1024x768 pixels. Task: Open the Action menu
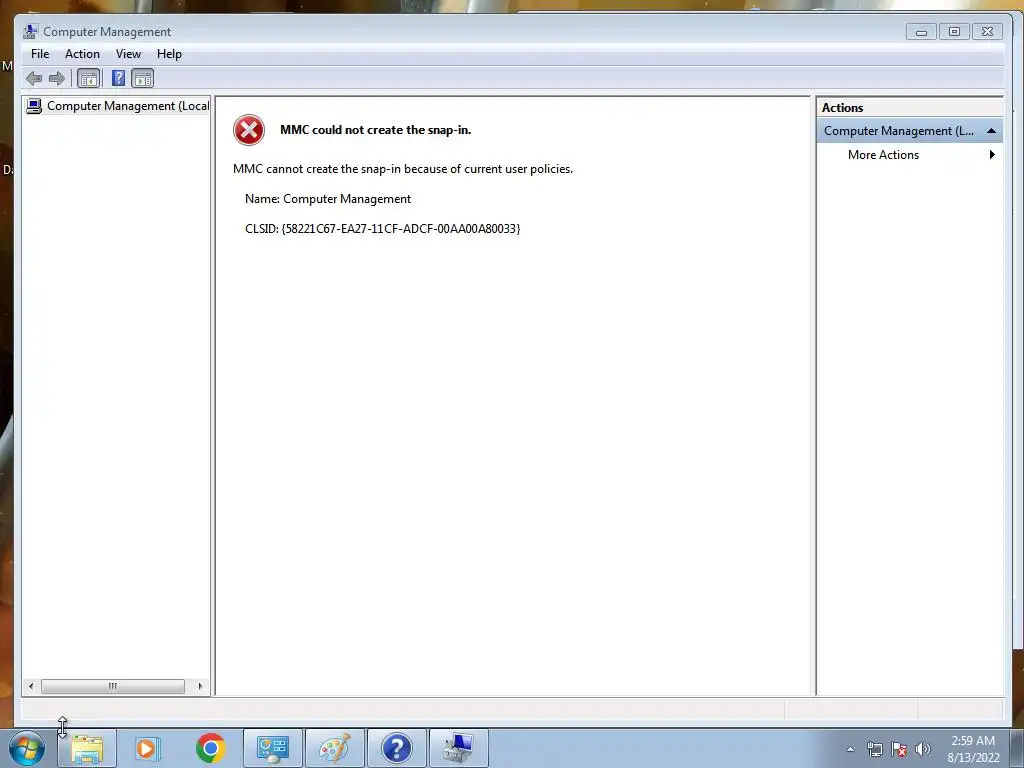[82, 54]
